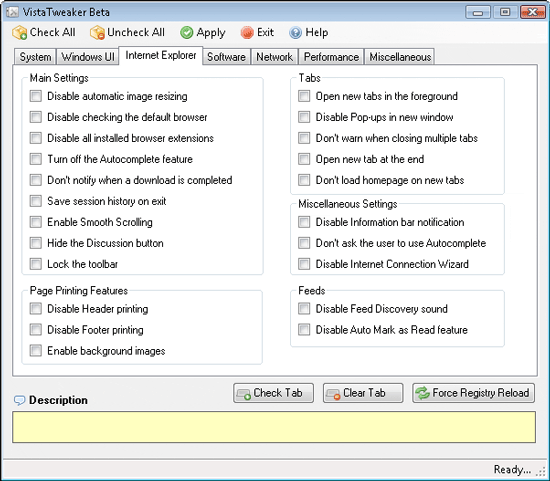
Task: Tick Disable Information bar notification
Action: [x=304, y=222]
